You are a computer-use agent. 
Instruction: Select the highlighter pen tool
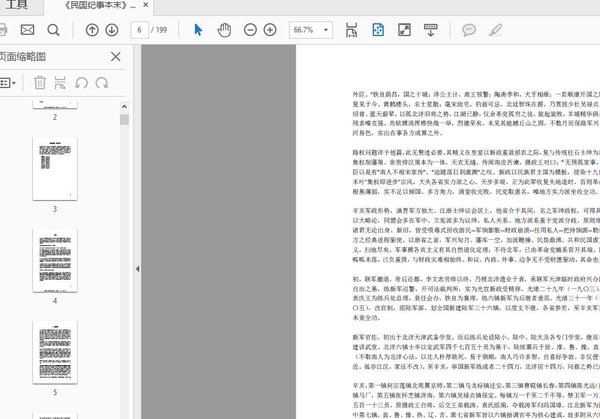pyautogui.click(x=495, y=30)
